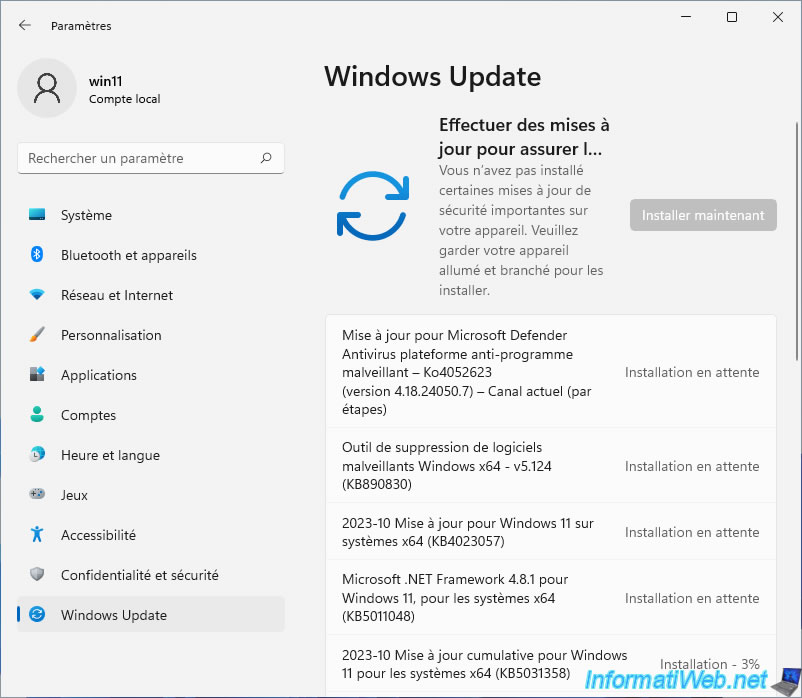Open Système settings

pyautogui.click(x=151, y=215)
